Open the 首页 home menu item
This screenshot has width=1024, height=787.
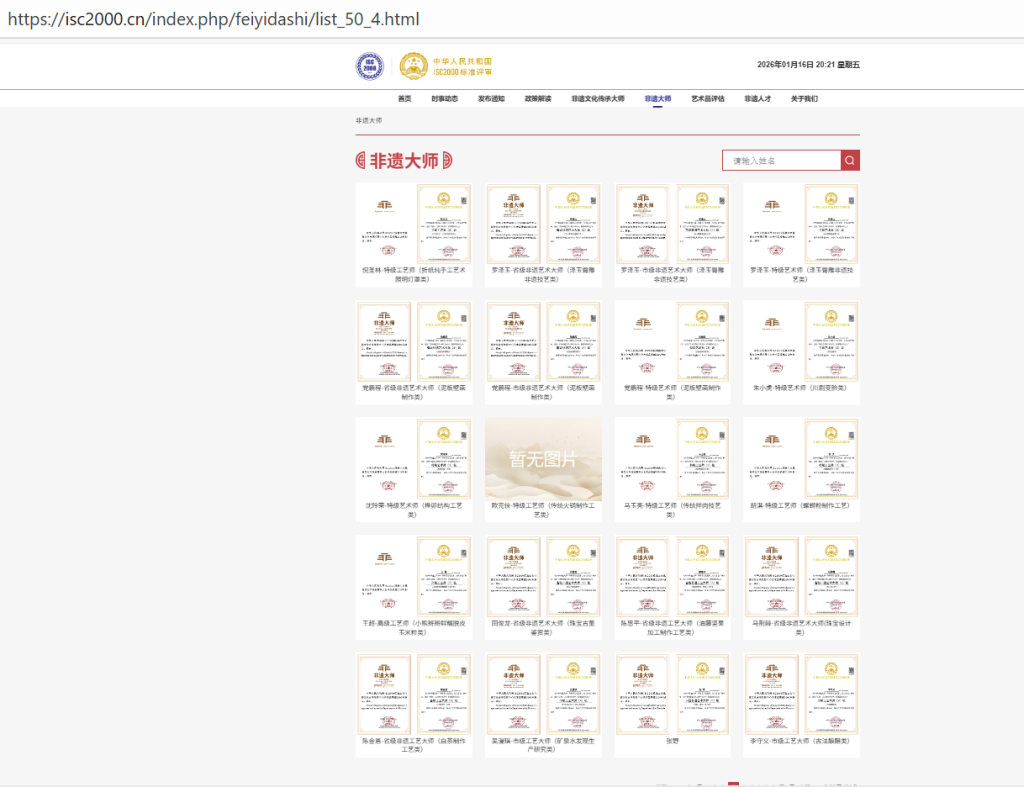click(404, 98)
